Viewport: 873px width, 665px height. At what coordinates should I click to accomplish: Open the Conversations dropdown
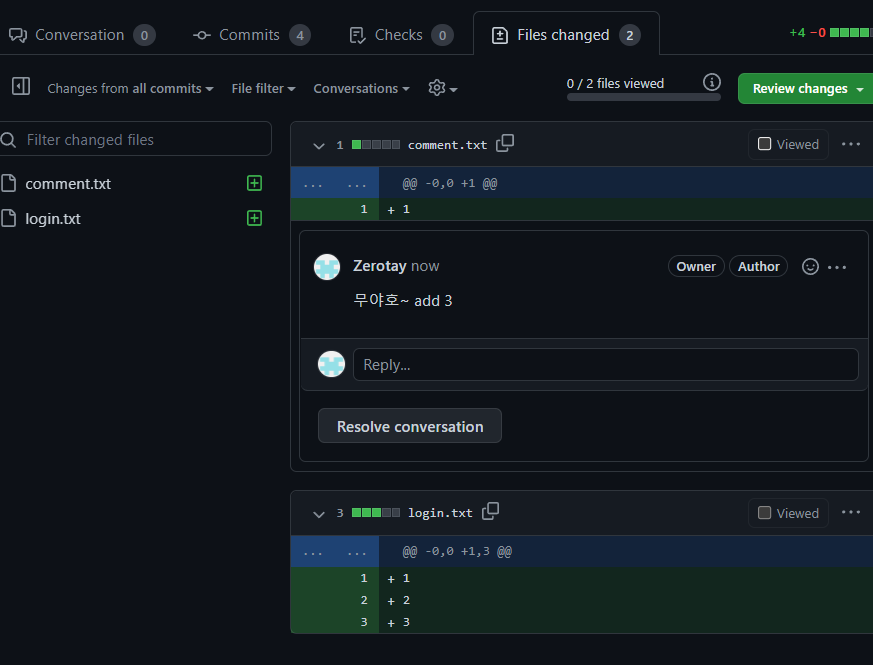tap(361, 89)
